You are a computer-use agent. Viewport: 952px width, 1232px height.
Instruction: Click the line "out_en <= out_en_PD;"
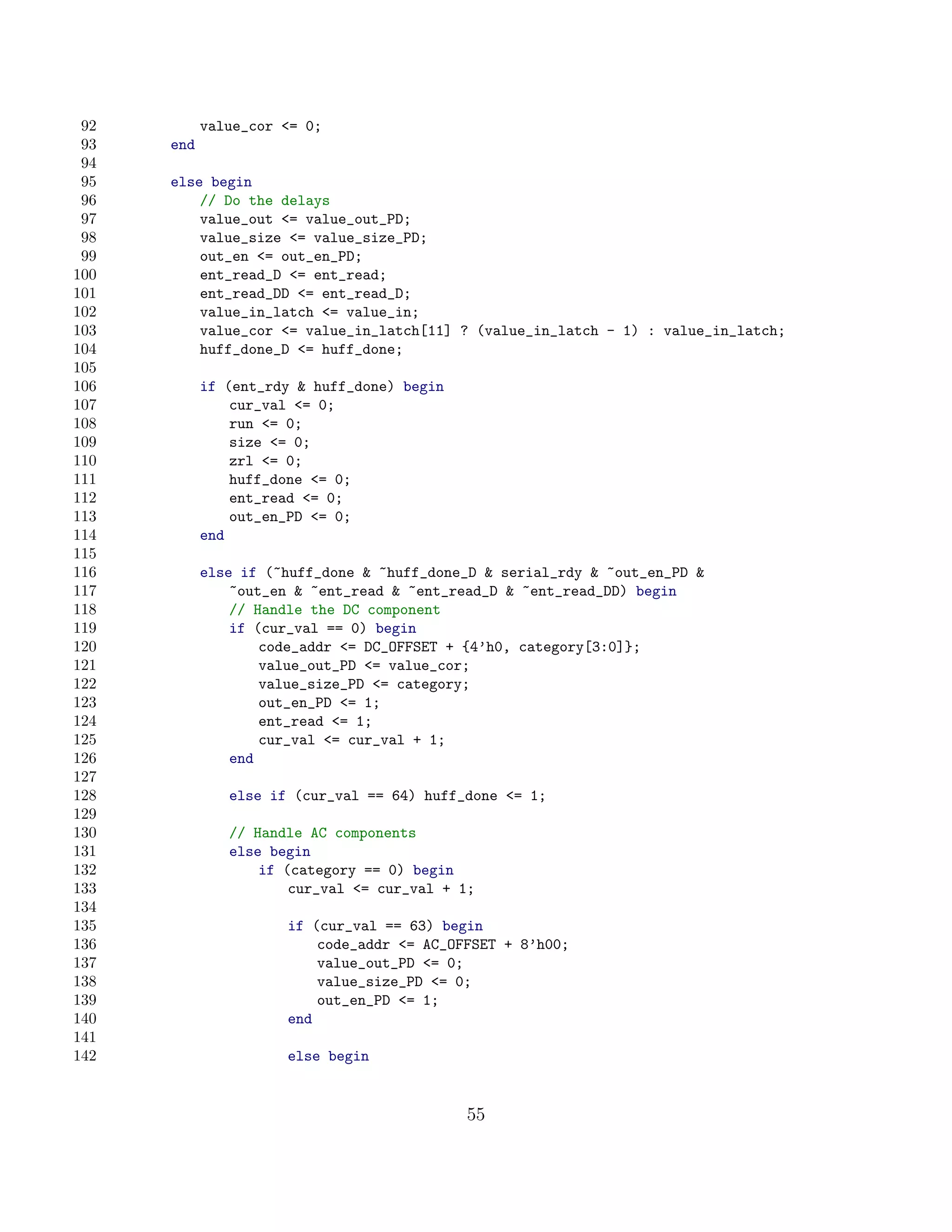(x=280, y=257)
